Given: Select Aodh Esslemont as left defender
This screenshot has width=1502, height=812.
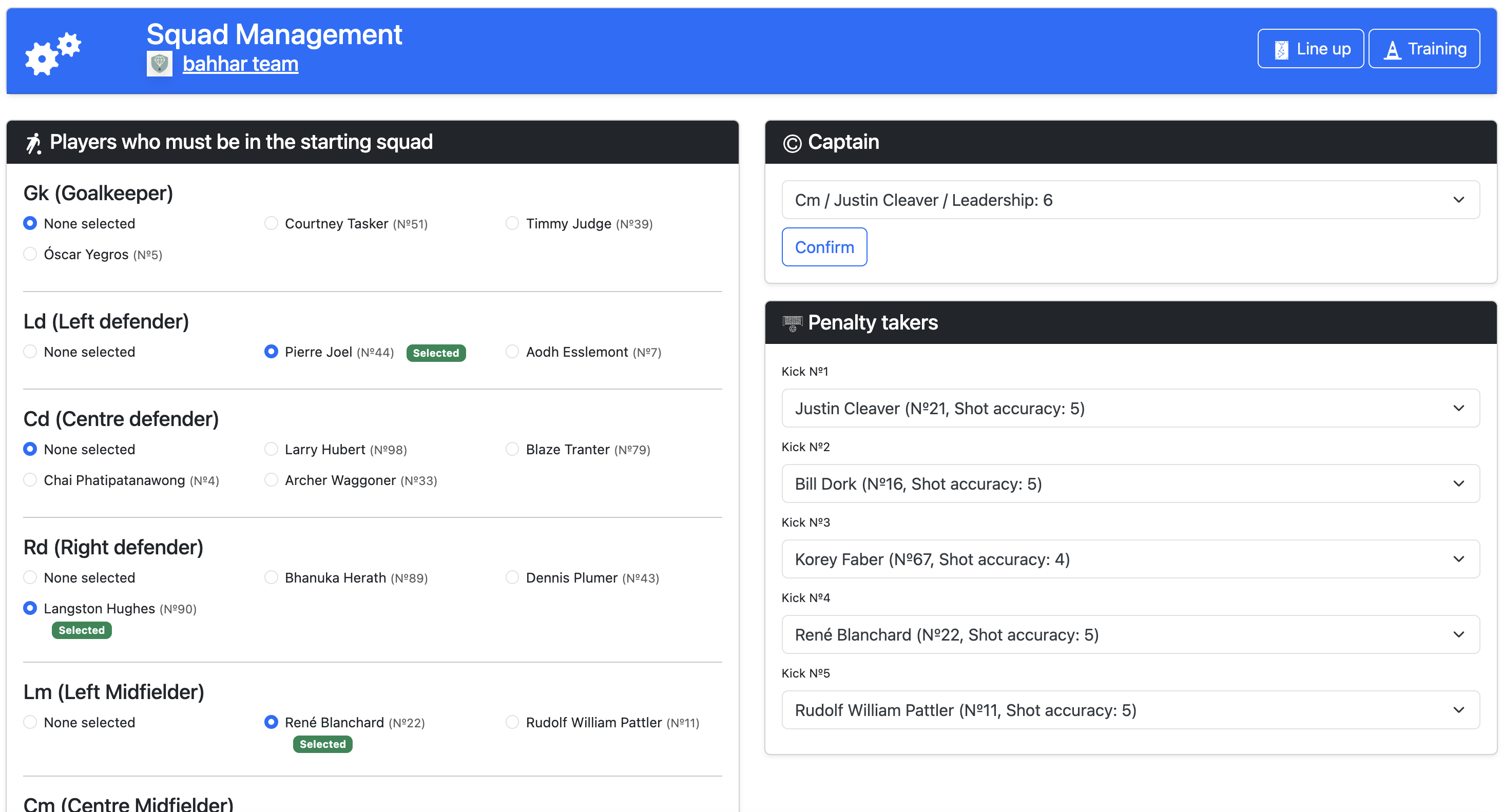Looking at the screenshot, I should [x=512, y=352].
